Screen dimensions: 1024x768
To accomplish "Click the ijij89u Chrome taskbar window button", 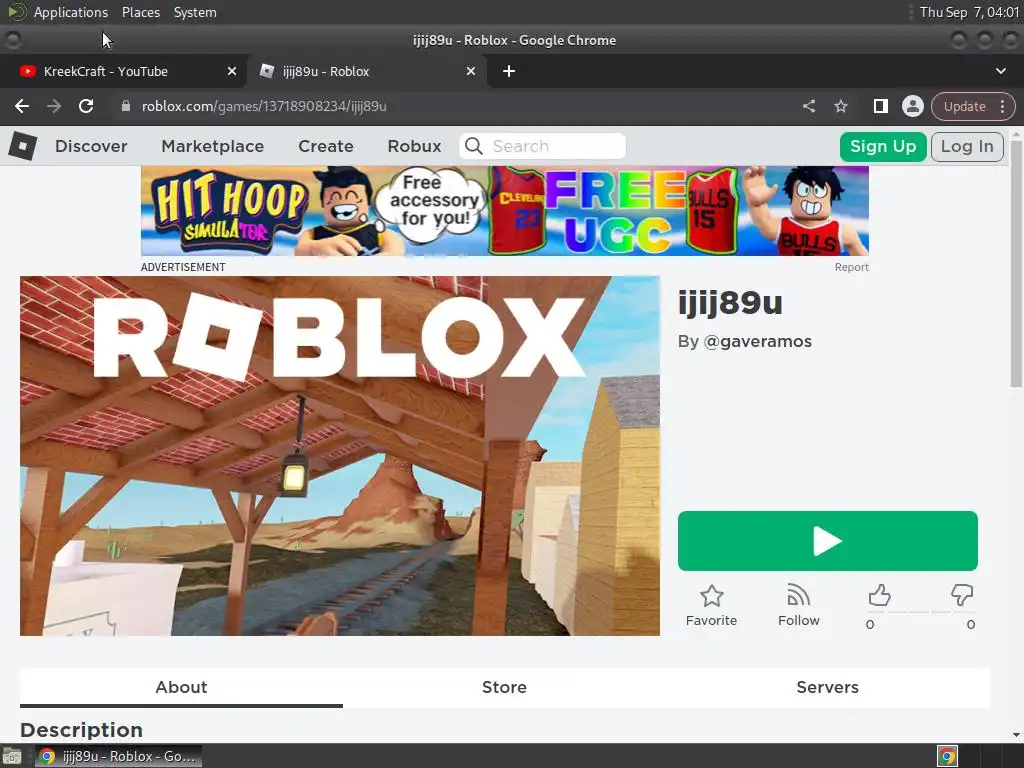I will tap(118, 756).
